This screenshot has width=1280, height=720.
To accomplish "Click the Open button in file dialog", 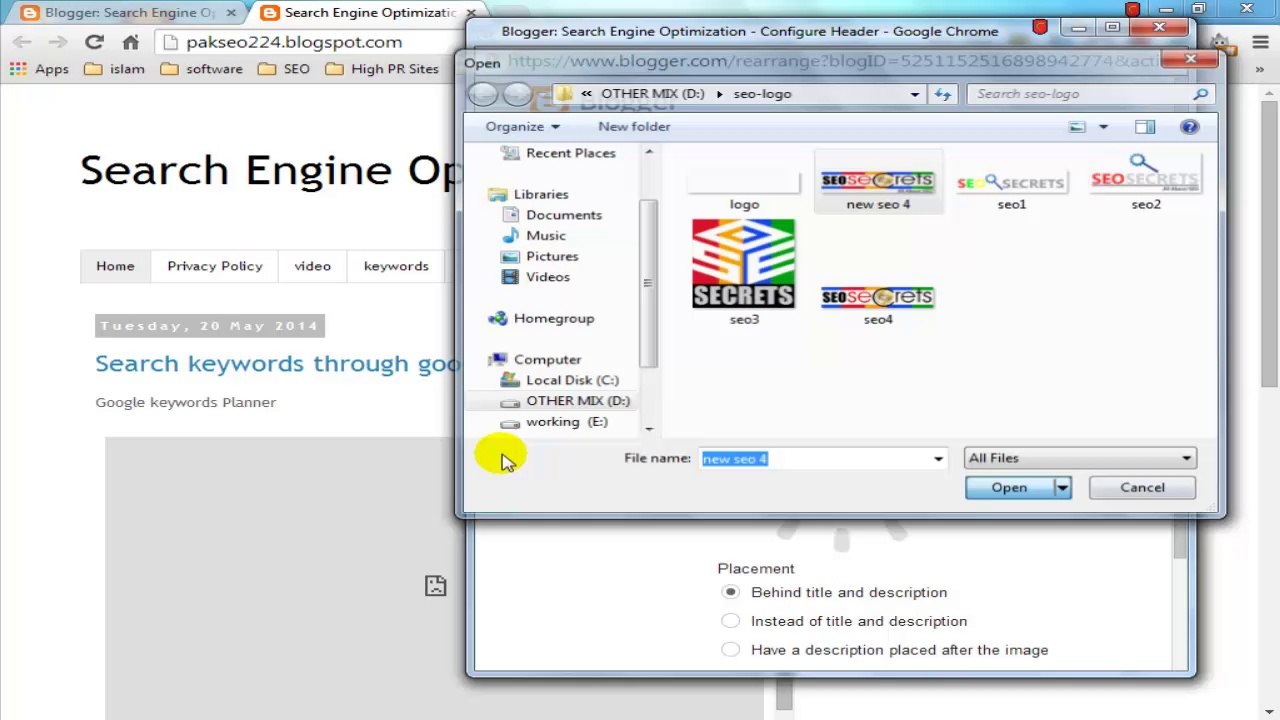I will pos(1009,488).
